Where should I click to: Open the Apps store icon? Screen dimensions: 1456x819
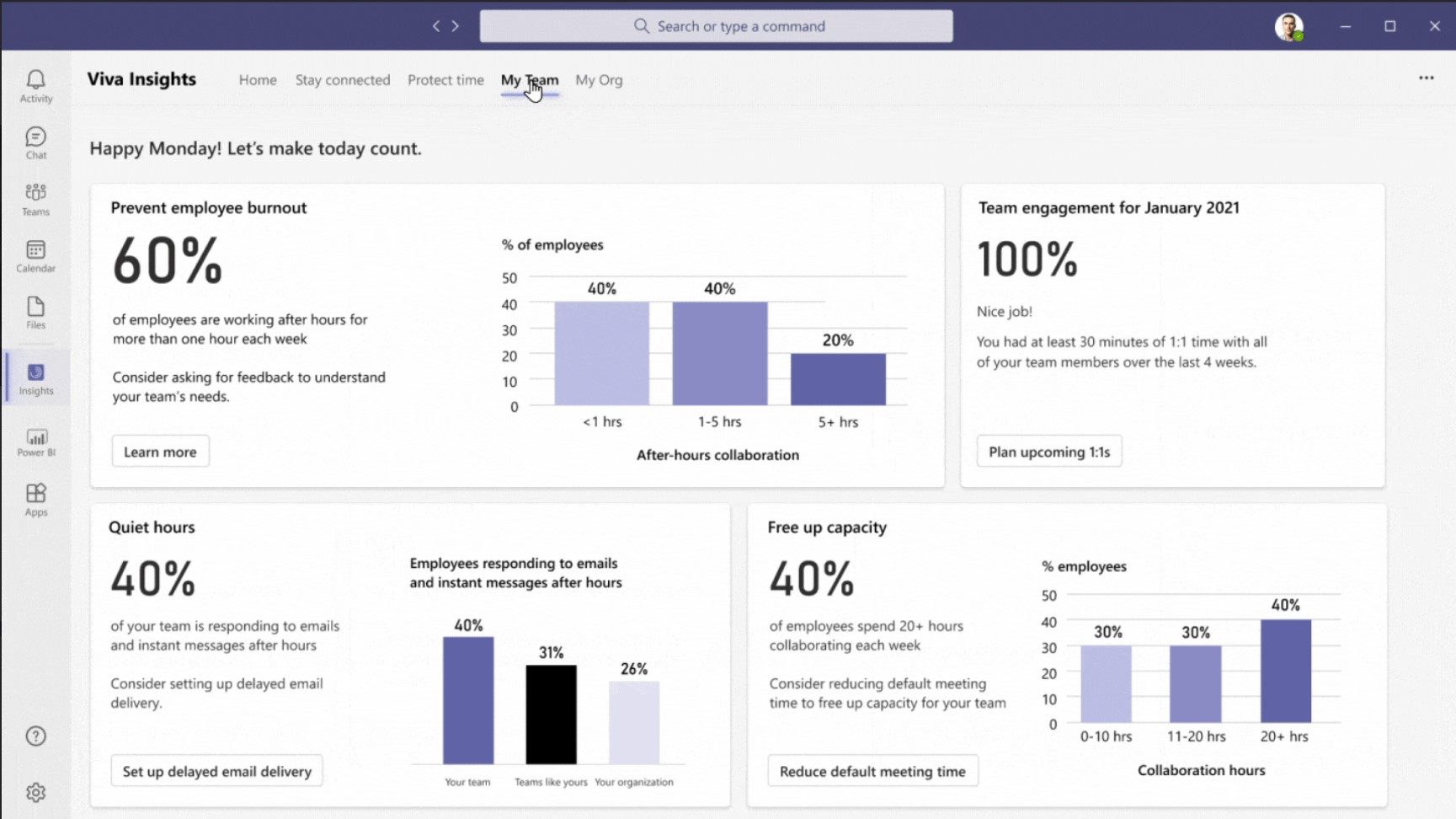35,499
